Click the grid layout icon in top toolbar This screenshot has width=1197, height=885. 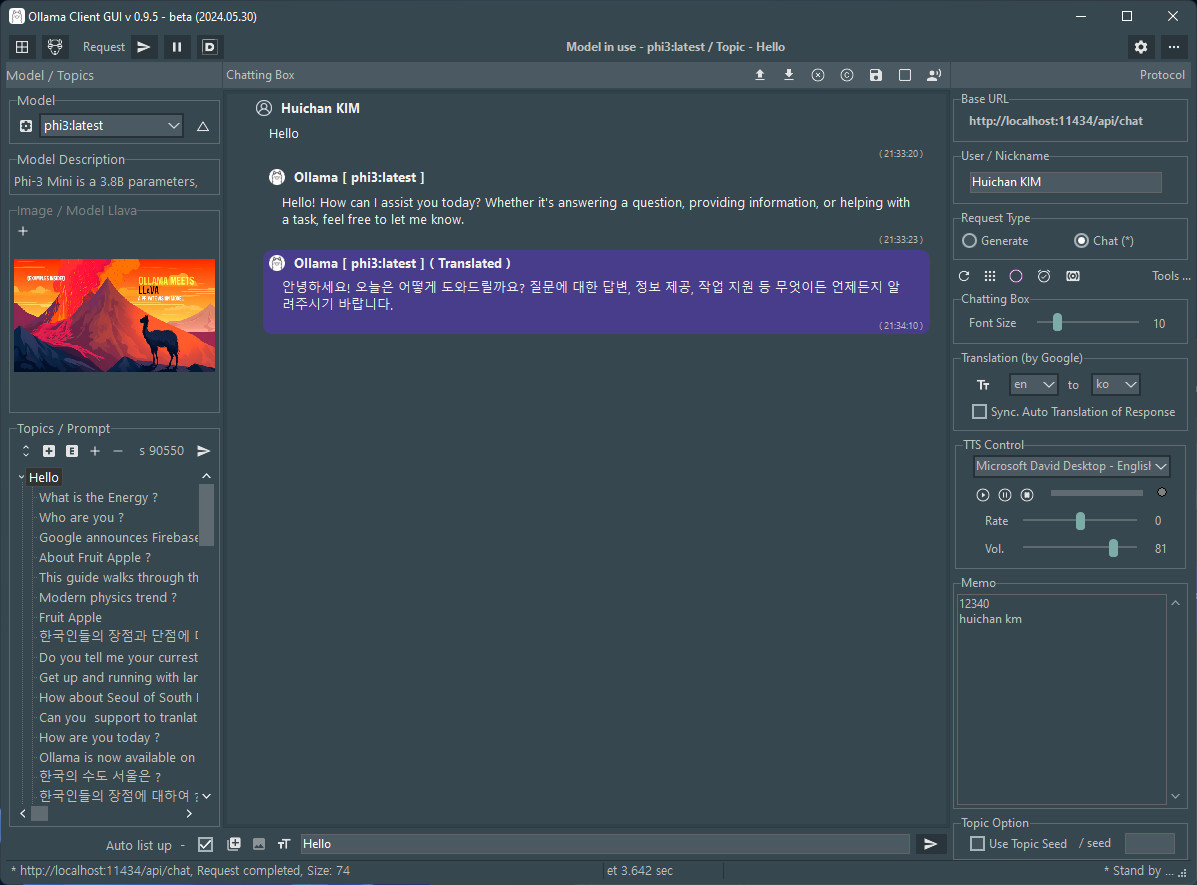pyautogui.click(x=22, y=47)
